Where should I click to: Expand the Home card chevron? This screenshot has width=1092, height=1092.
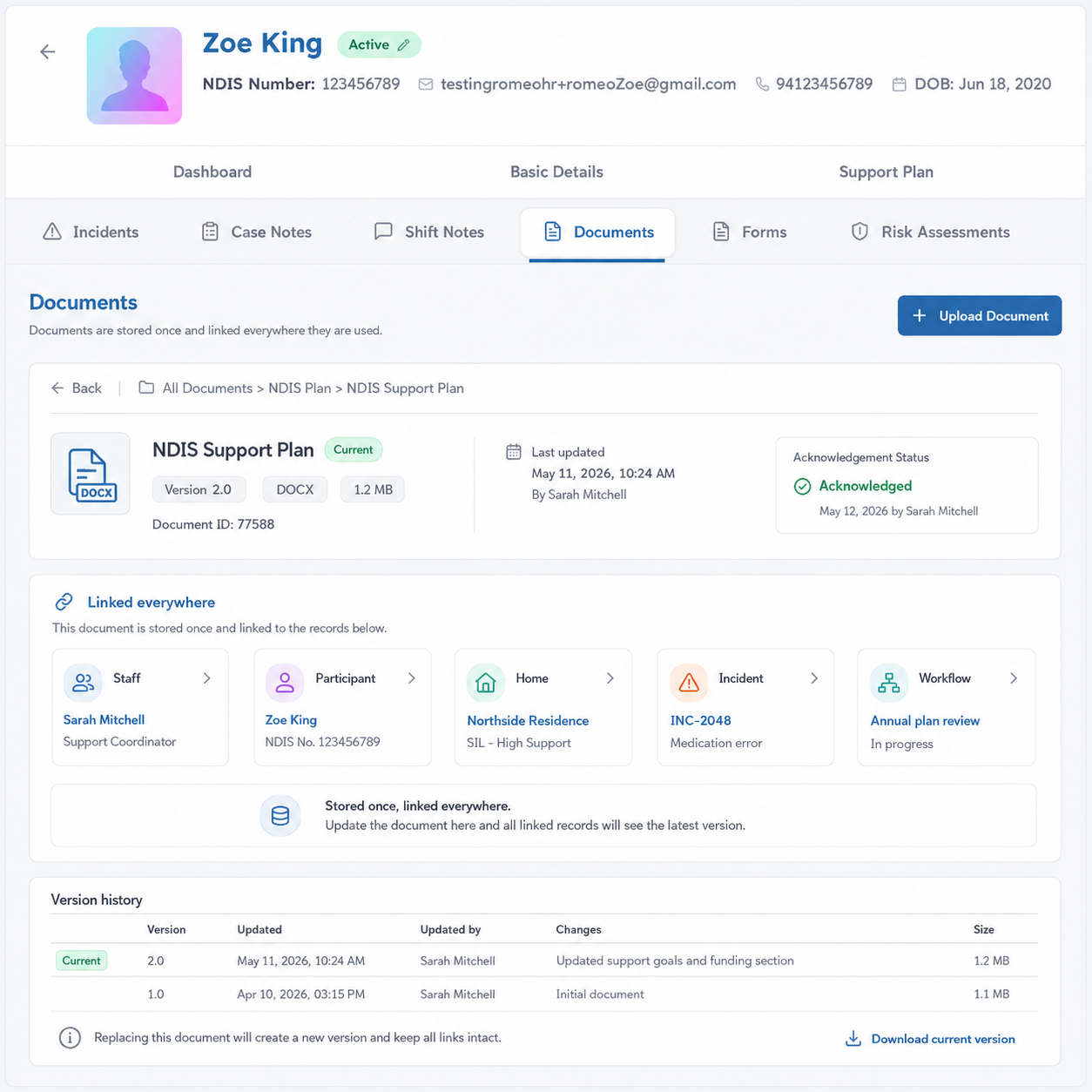pyautogui.click(x=610, y=678)
